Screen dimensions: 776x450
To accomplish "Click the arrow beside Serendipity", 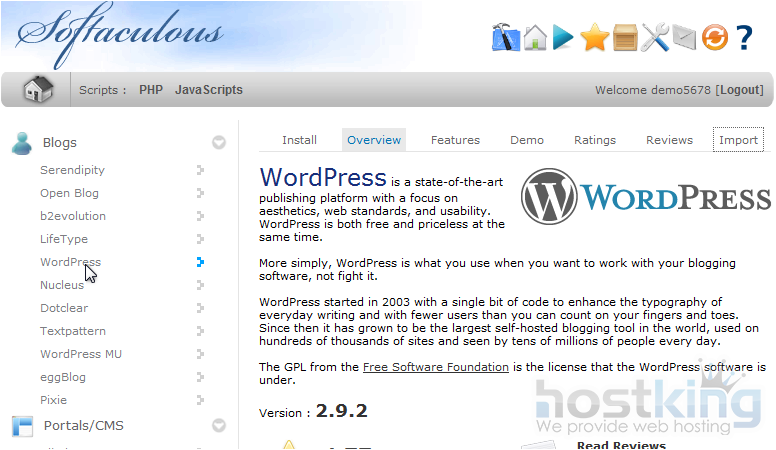I will coord(201,170).
